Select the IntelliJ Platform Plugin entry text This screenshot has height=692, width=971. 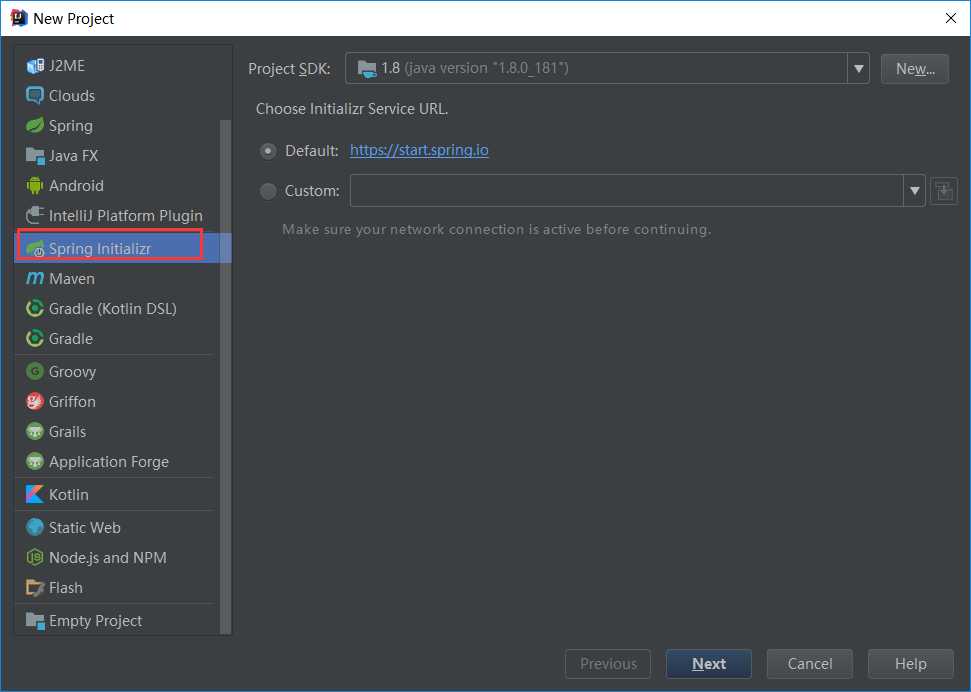tap(126, 216)
